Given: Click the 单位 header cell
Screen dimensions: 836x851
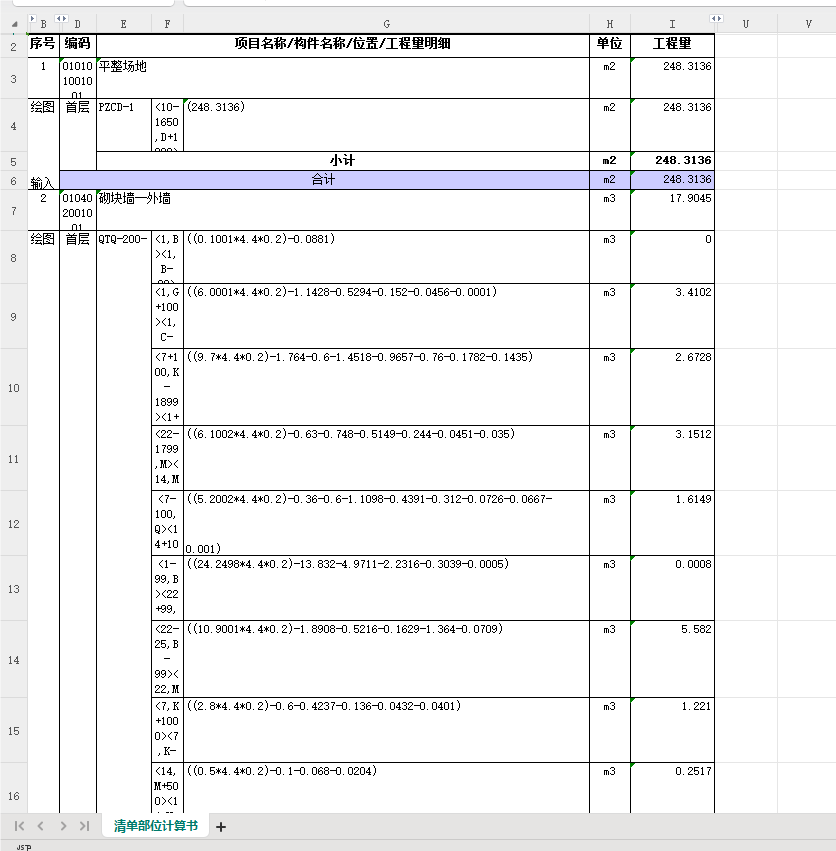Looking at the screenshot, I should (x=610, y=44).
